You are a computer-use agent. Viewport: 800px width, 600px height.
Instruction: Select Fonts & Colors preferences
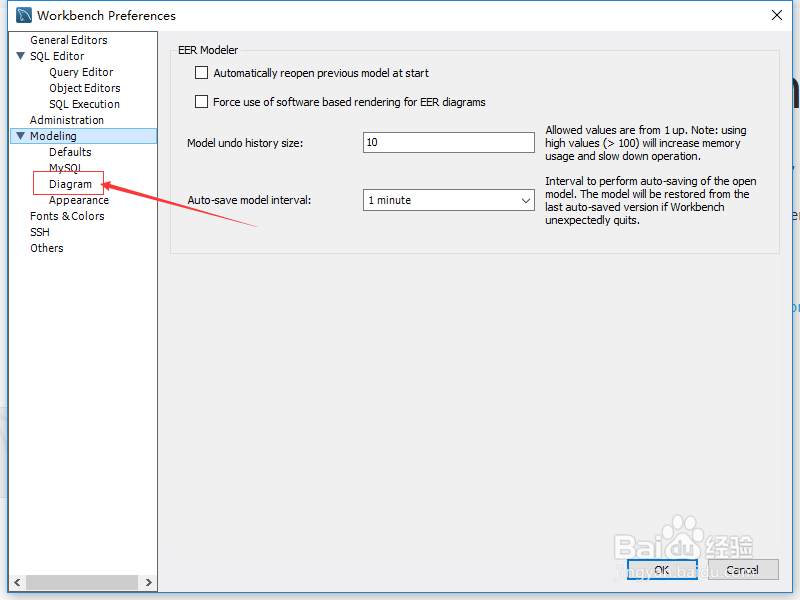pos(67,216)
